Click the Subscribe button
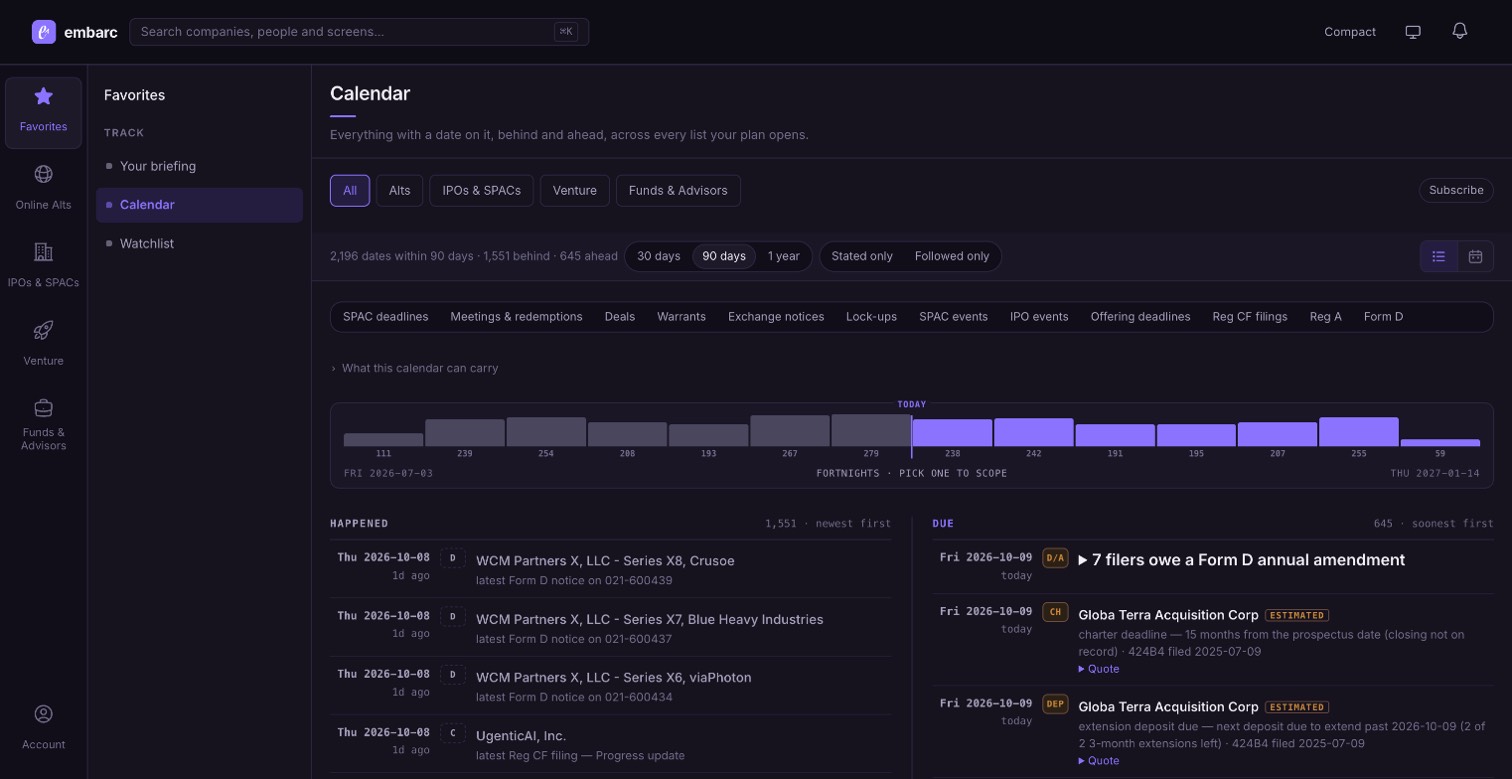Screen dimensions: 1512x779 tap(1456, 190)
